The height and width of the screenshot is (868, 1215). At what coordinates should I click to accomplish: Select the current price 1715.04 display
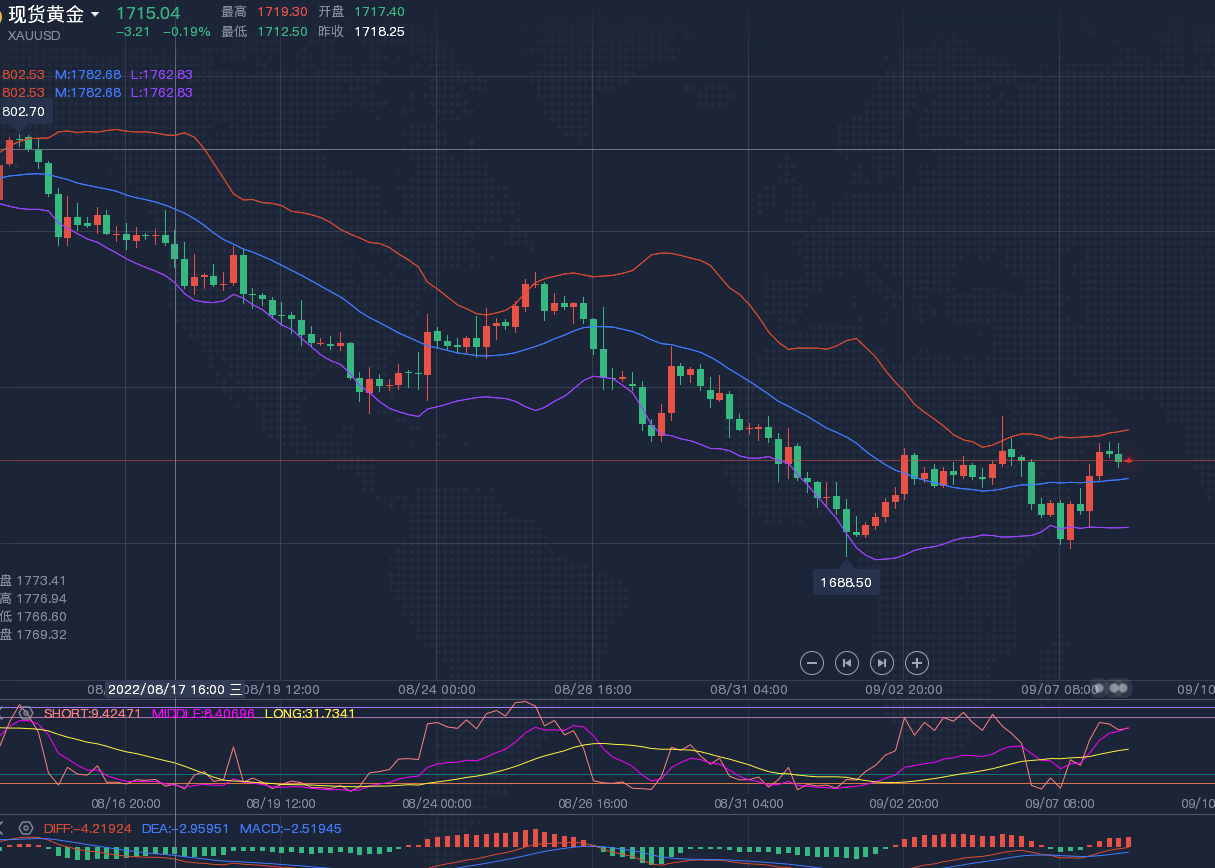[148, 13]
